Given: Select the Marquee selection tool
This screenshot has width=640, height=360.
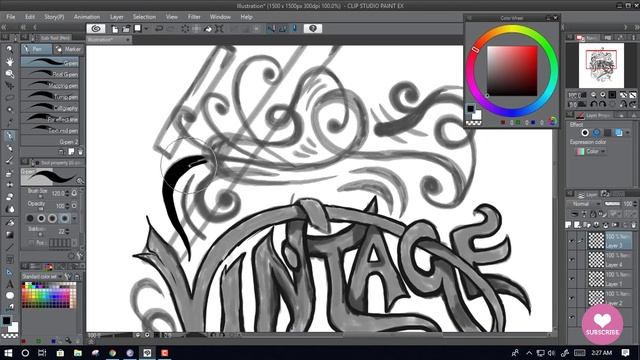Looking at the screenshot, I should (9, 98).
